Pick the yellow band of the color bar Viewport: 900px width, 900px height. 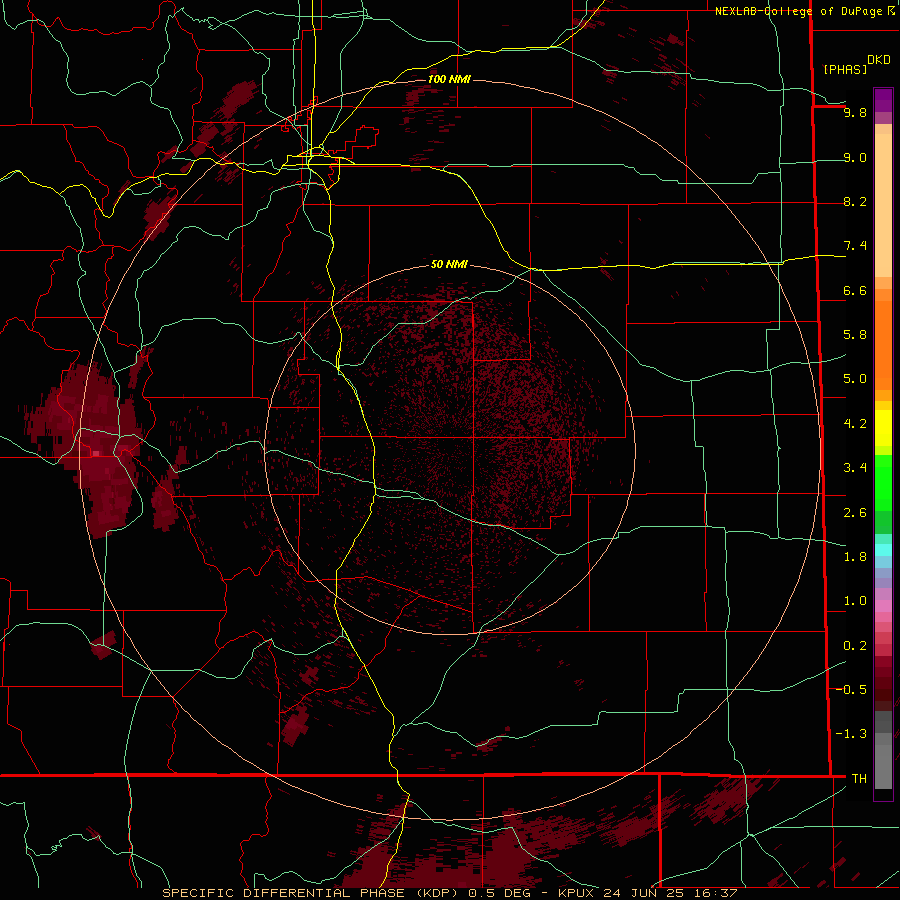point(883,427)
